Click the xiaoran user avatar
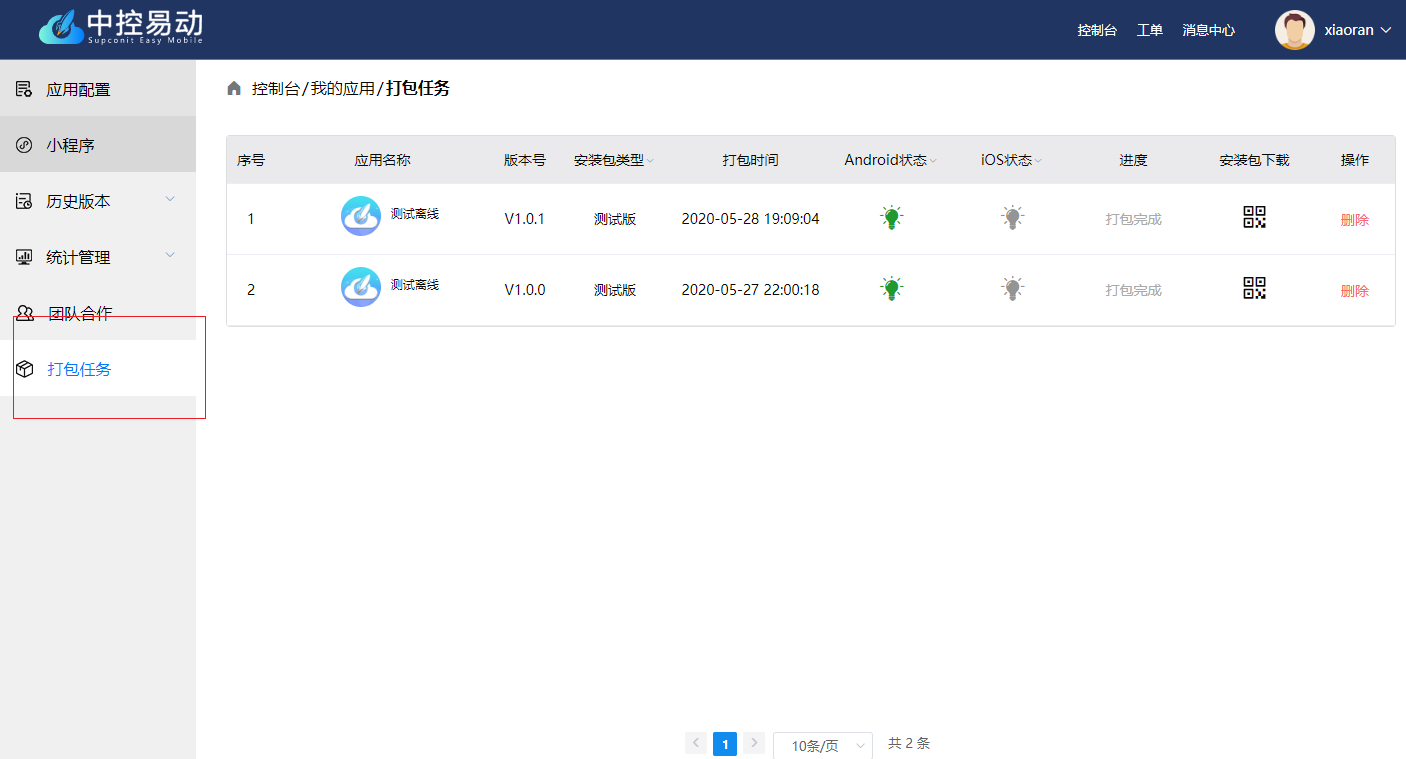1406x759 pixels. (1295, 30)
